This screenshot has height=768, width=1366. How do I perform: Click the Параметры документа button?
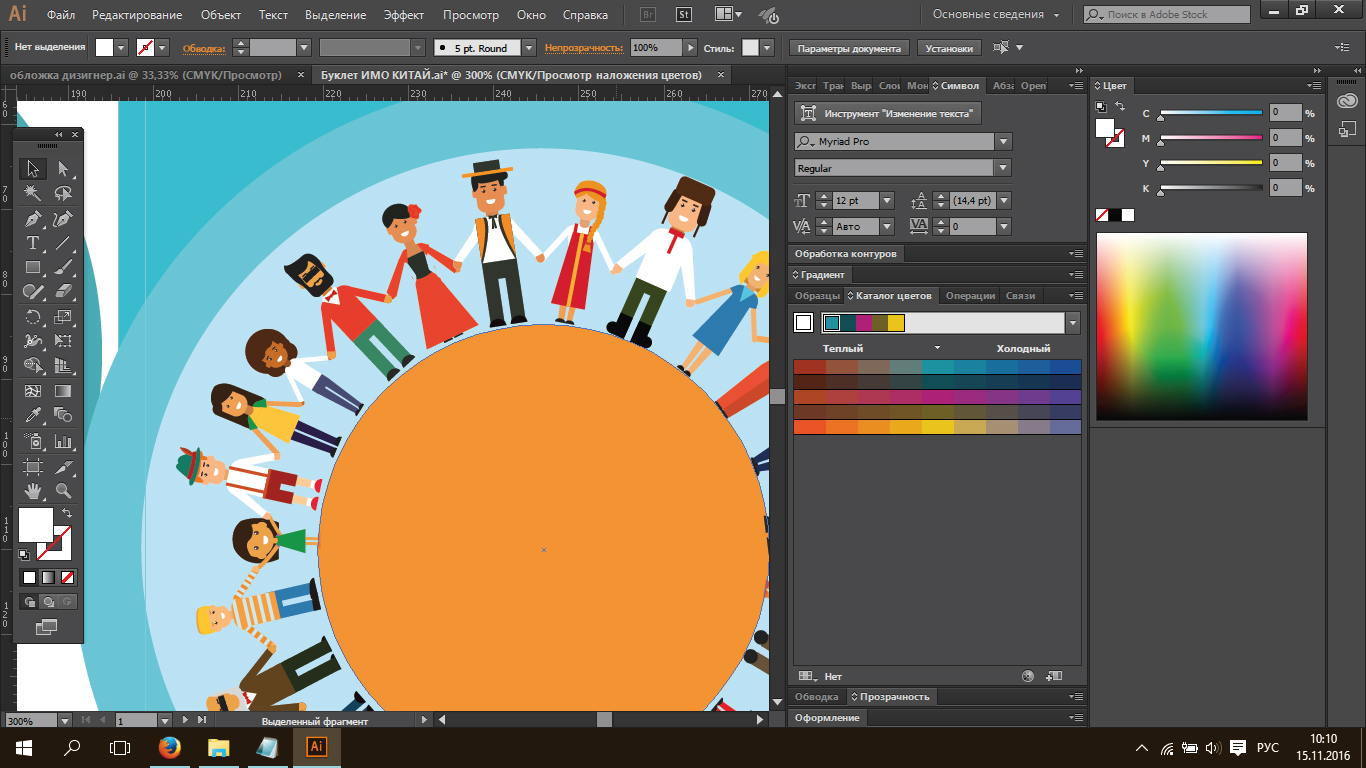[849, 48]
